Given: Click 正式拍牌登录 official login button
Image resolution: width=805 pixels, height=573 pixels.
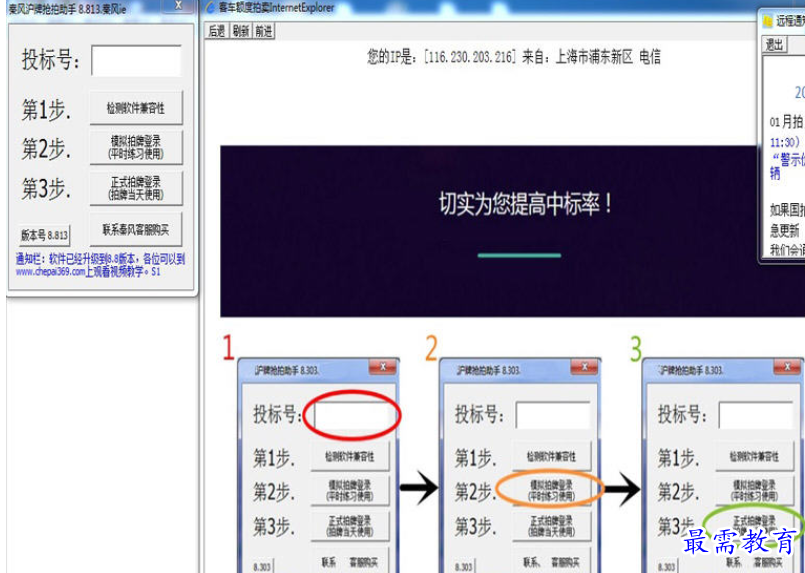Looking at the screenshot, I should click(x=136, y=188).
